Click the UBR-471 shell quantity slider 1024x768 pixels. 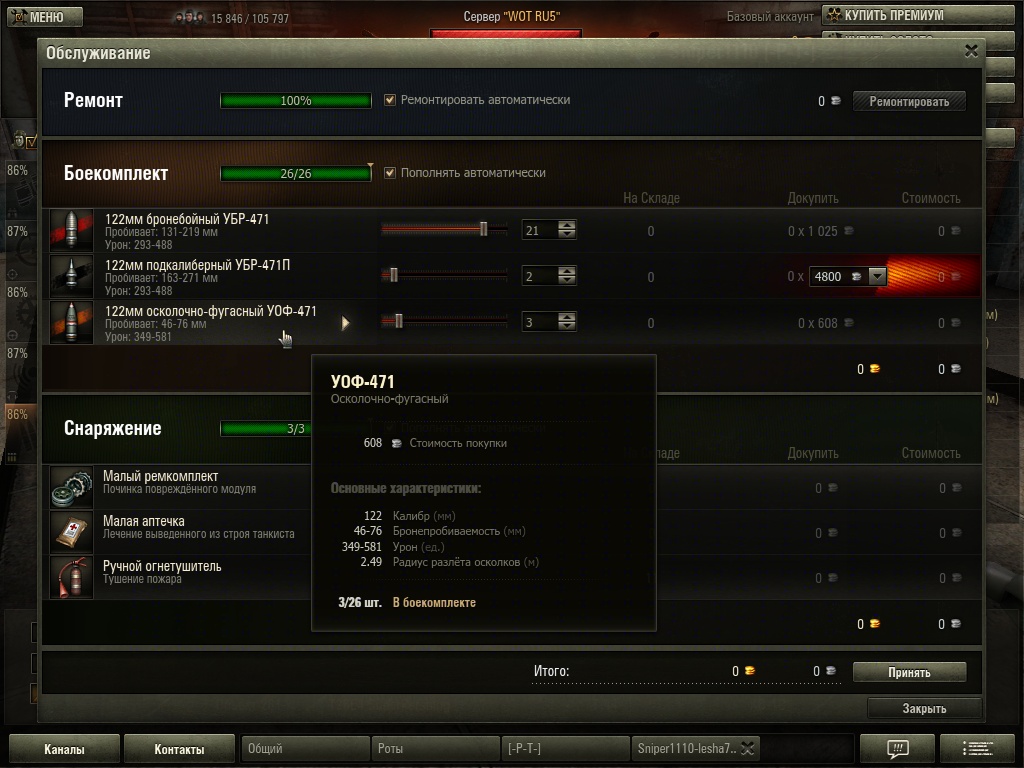pyautogui.click(x=444, y=229)
